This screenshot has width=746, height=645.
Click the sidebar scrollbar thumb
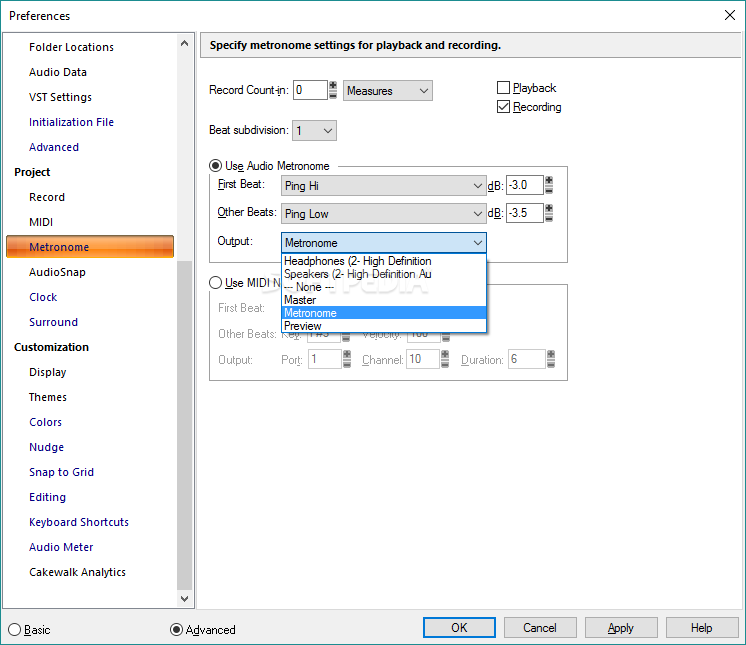coord(185,425)
